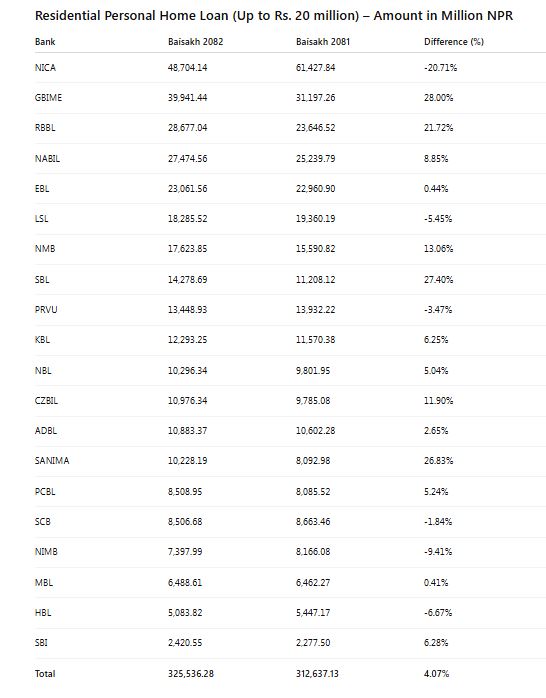Select SANIMA's difference value 26.83%
Image resolution: width=546 pixels, height=698 pixels.
click(438, 460)
